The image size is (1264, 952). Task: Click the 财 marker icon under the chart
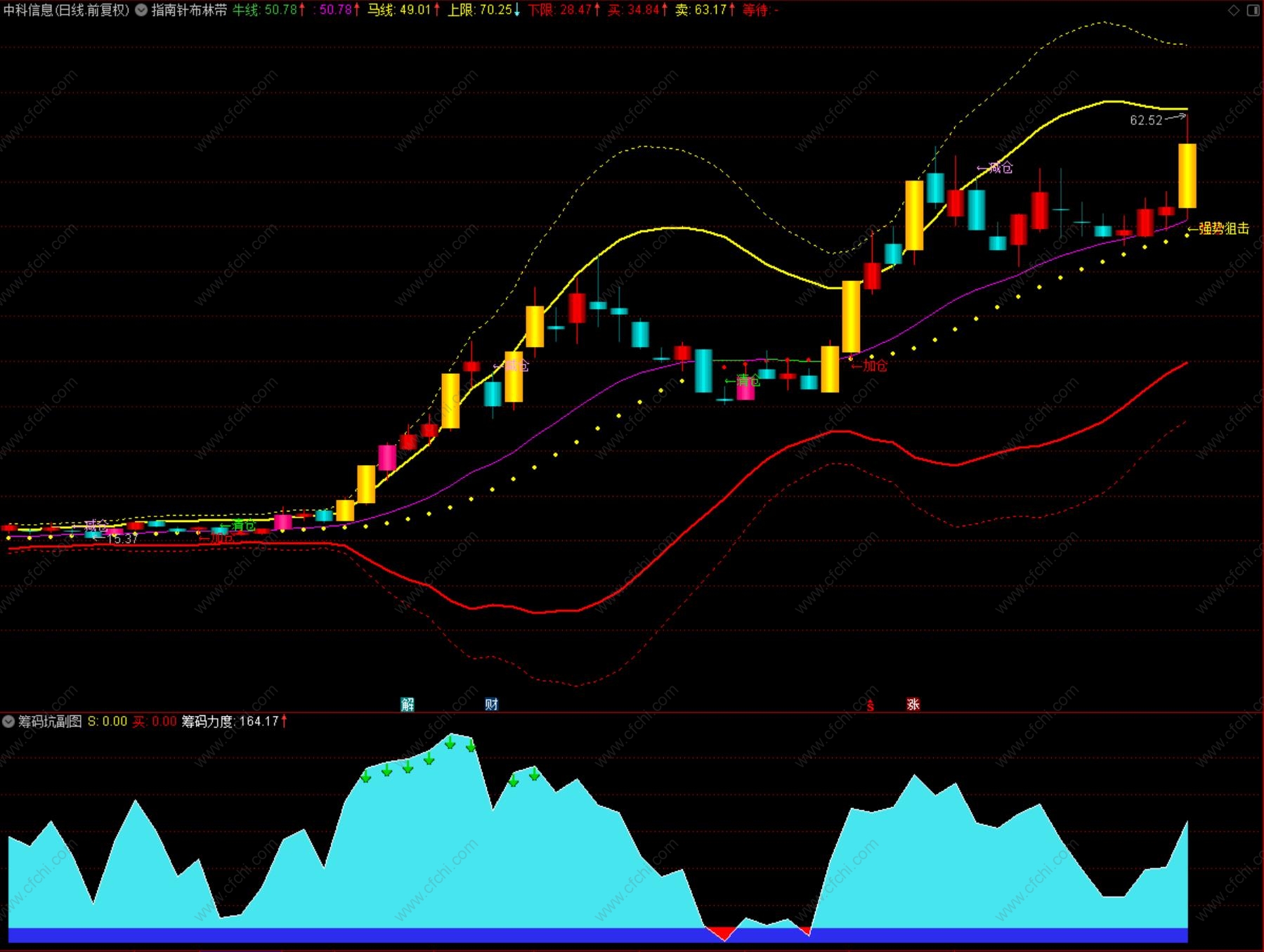click(x=492, y=704)
